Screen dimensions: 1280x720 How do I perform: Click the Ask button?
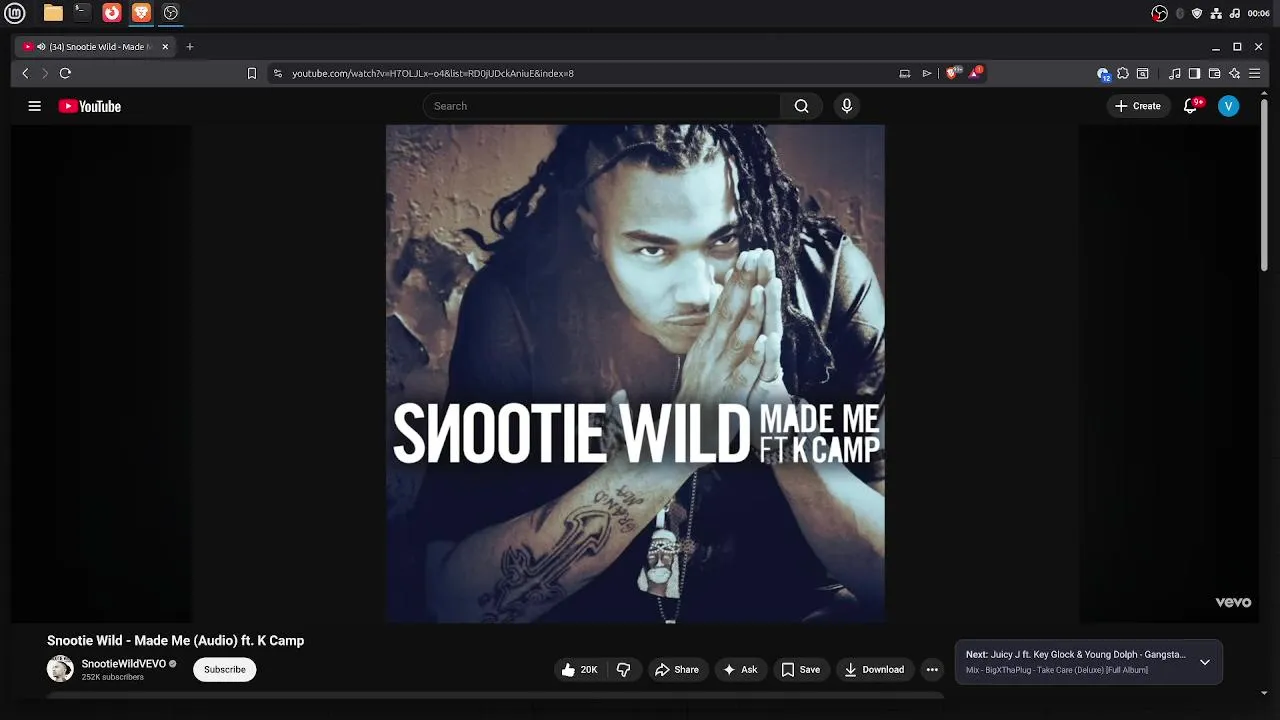coord(740,670)
